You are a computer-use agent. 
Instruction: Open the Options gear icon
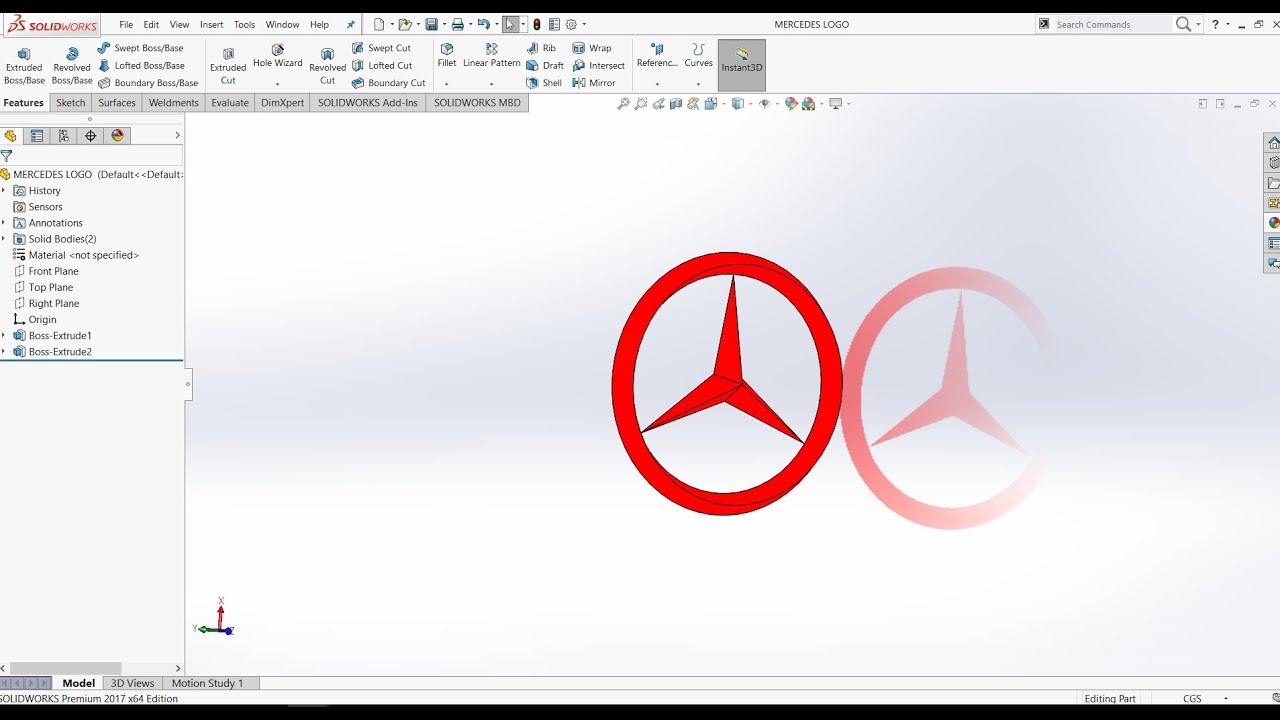click(571, 24)
